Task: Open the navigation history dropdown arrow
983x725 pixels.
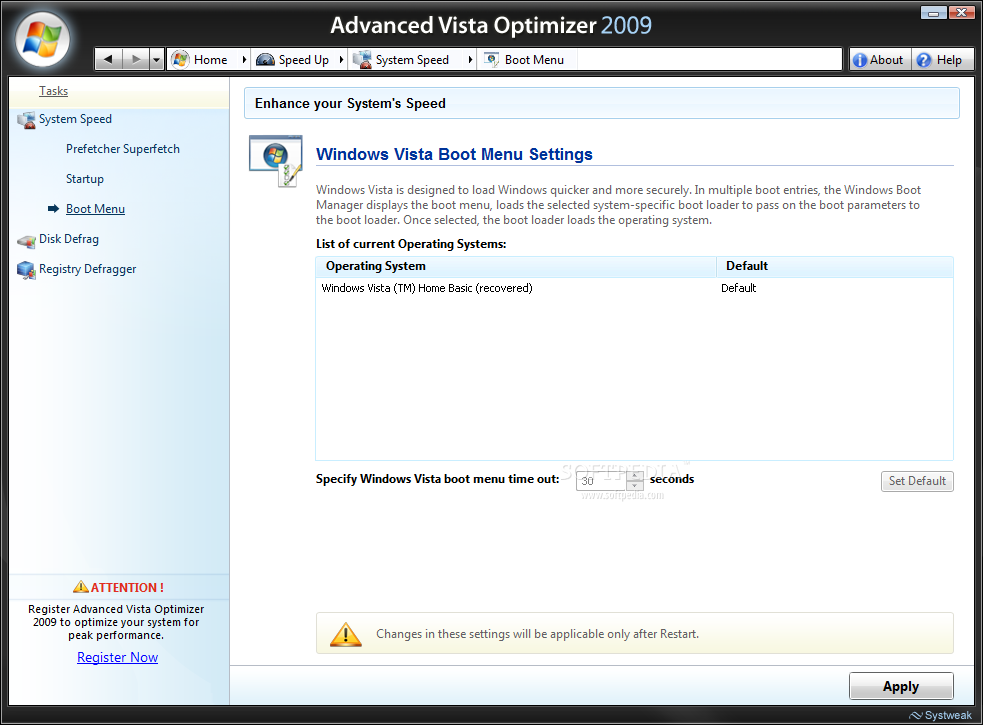Action: [x=157, y=60]
